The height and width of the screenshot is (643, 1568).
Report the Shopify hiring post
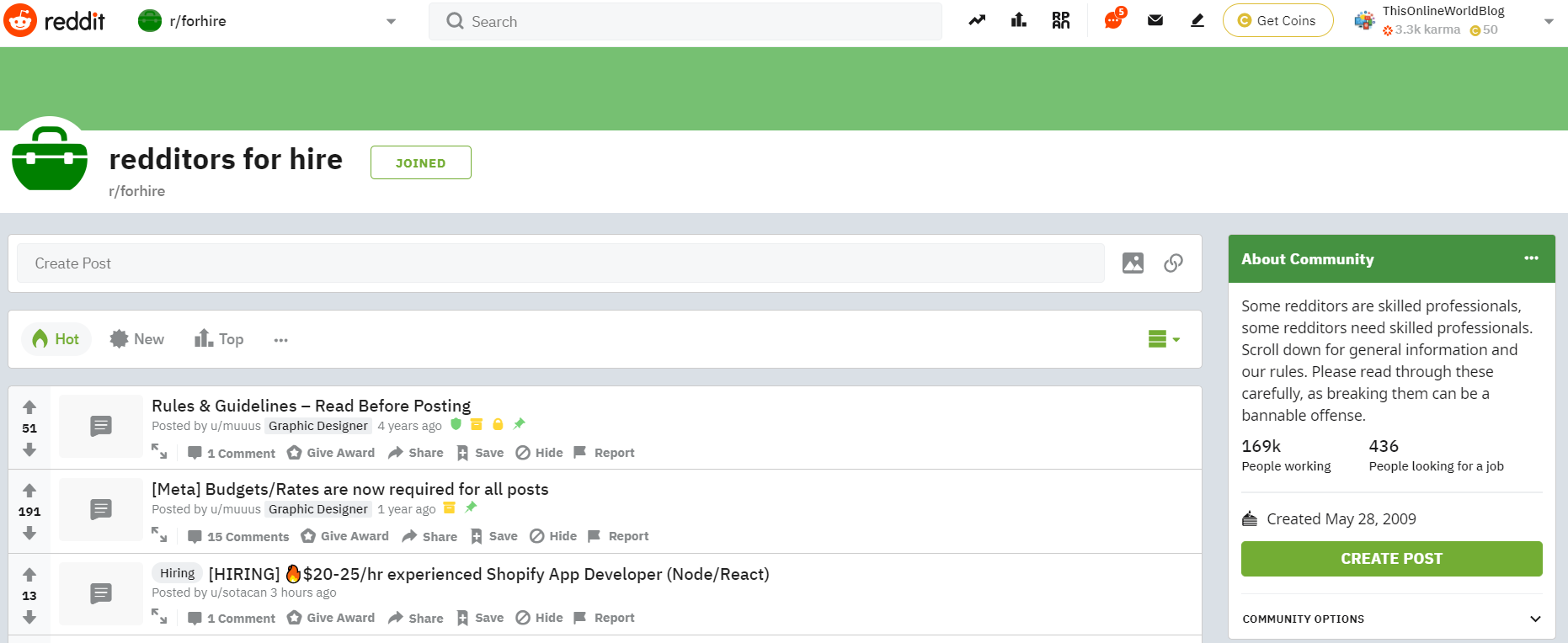click(x=604, y=618)
